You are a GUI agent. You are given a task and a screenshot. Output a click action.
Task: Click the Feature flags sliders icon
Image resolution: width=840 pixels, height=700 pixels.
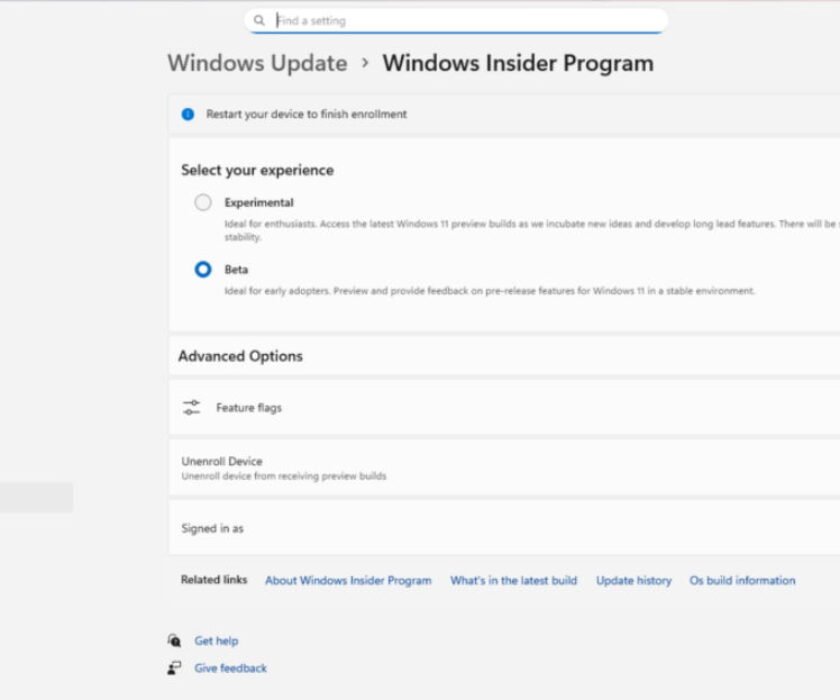click(191, 408)
